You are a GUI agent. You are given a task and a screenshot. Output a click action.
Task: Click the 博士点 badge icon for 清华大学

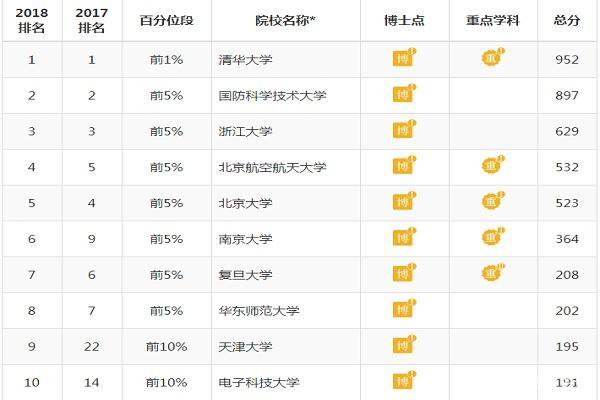pyautogui.click(x=404, y=57)
